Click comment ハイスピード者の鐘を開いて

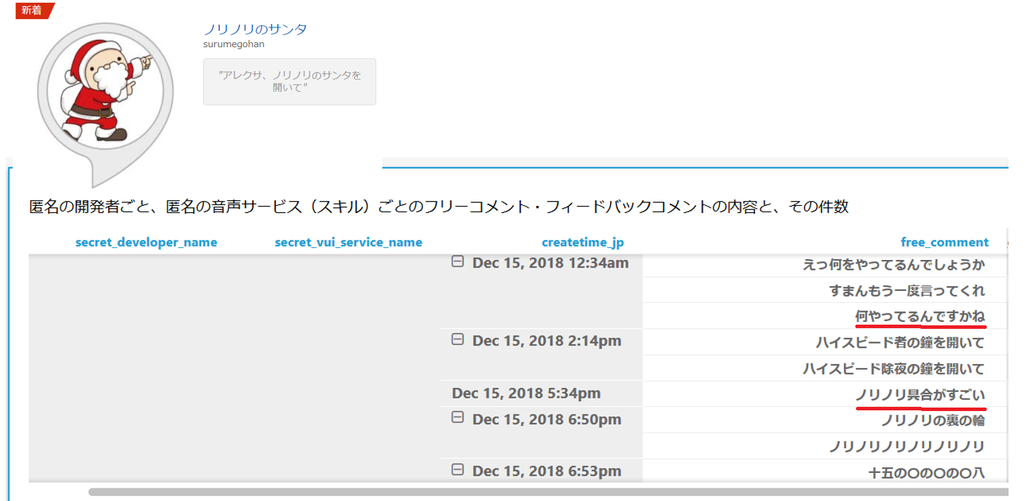[900, 342]
